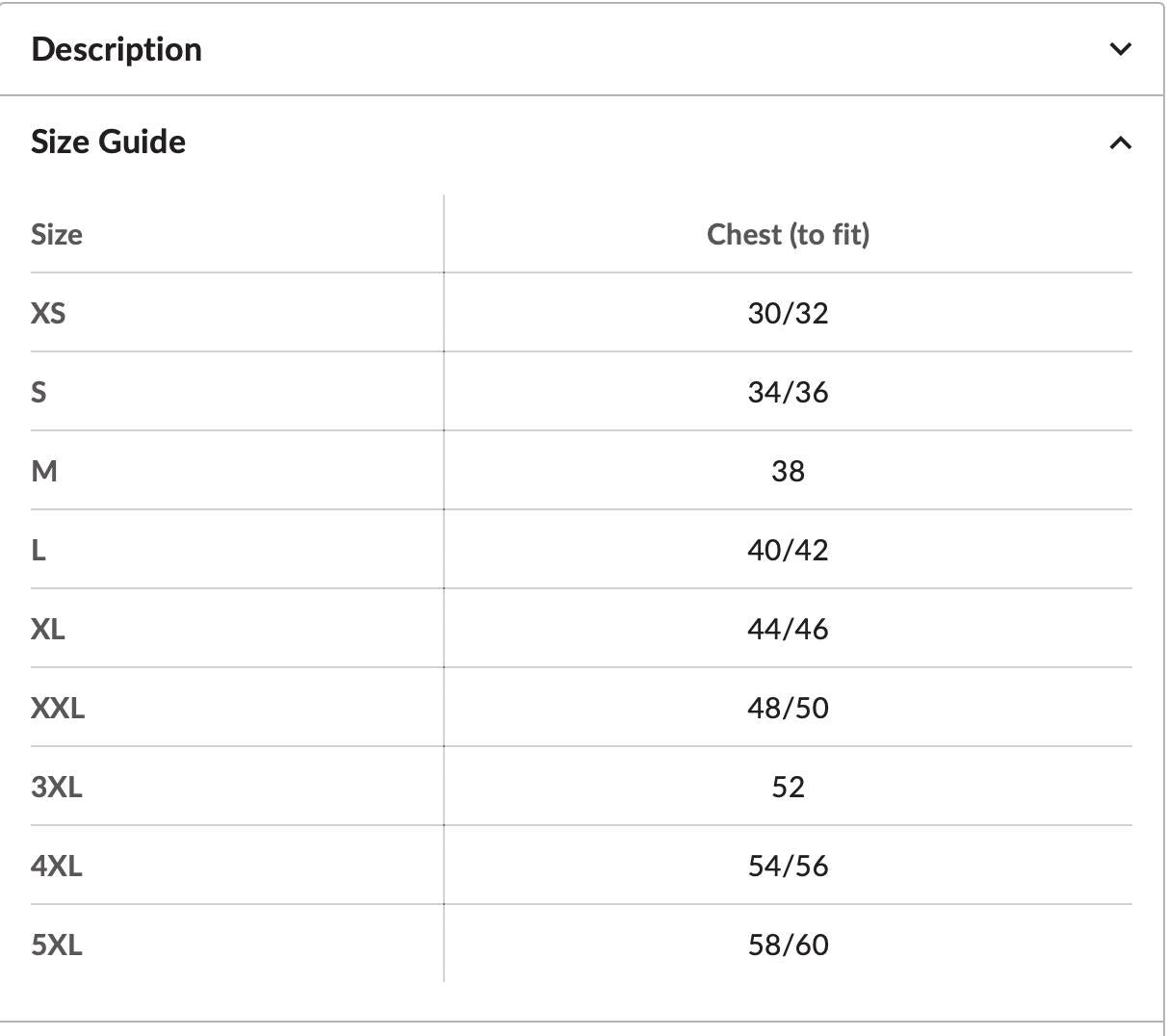Select the 58/60 chest measurement

click(788, 945)
